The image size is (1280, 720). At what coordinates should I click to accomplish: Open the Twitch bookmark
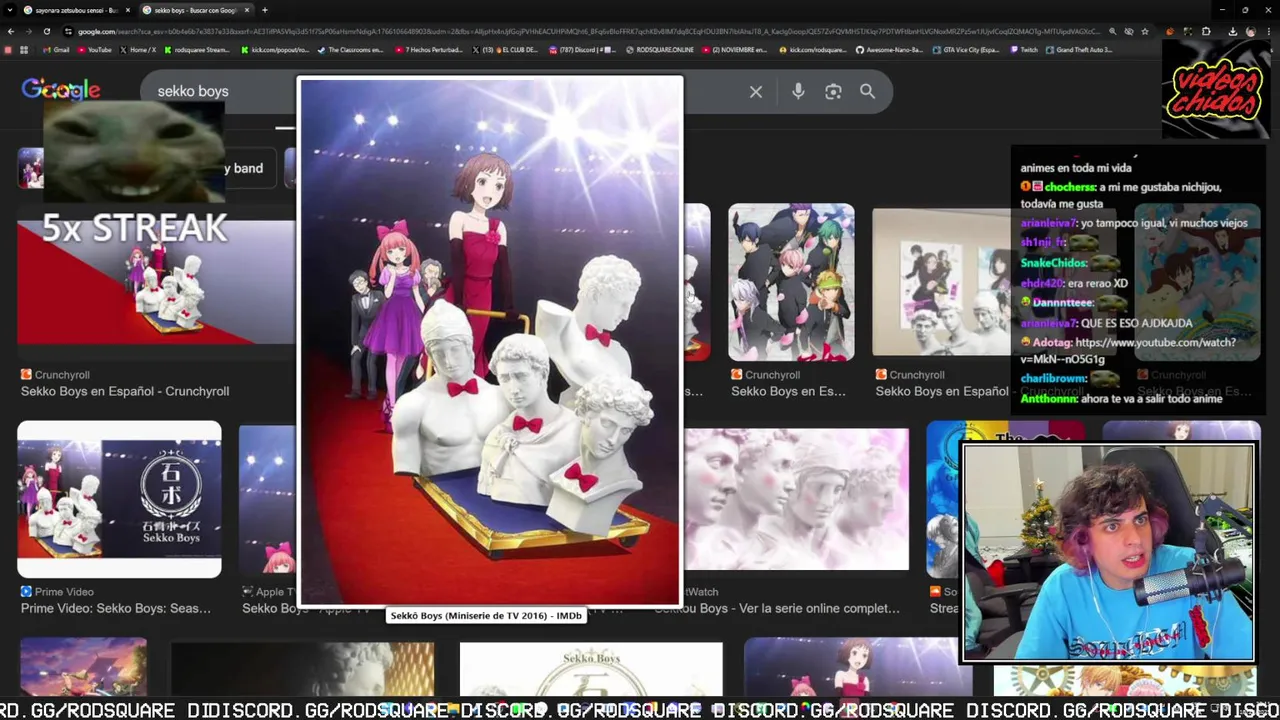(x=1024, y=49)
